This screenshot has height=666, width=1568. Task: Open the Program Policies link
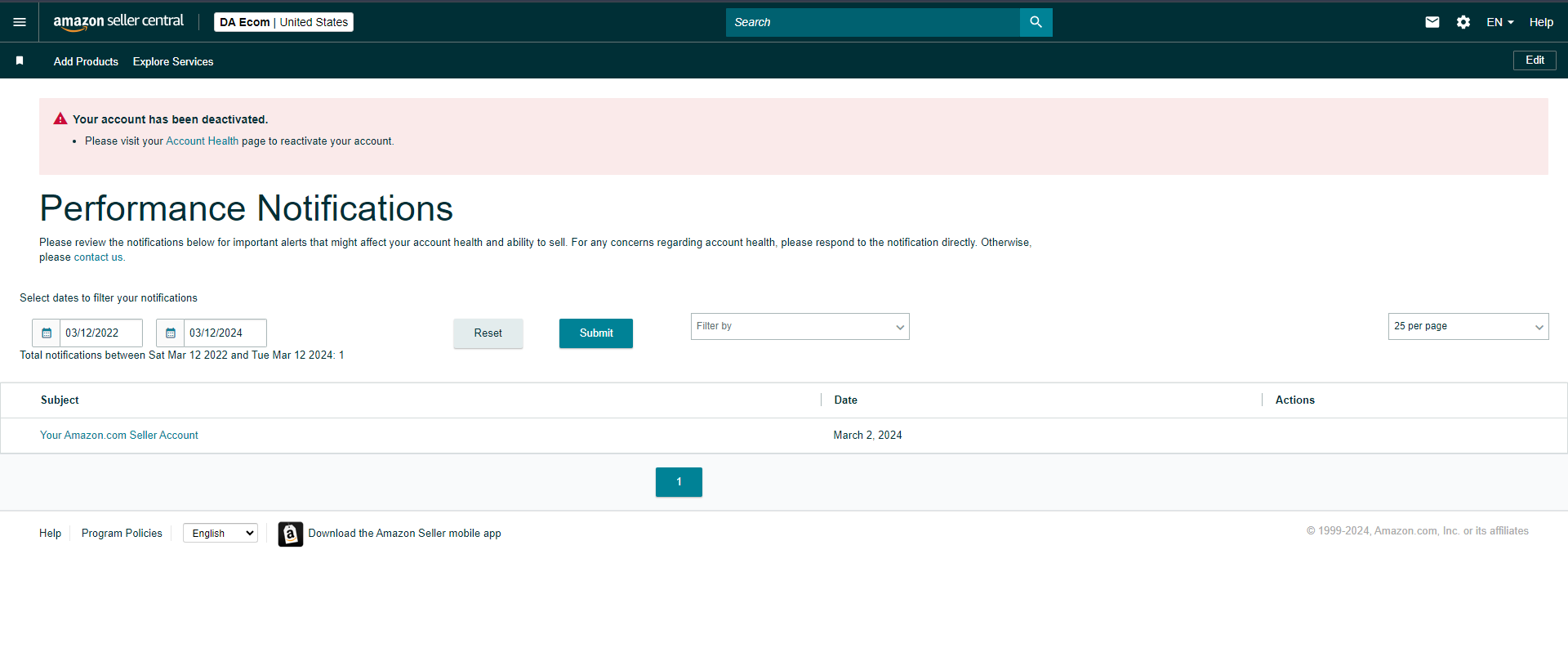click(122, 534)
